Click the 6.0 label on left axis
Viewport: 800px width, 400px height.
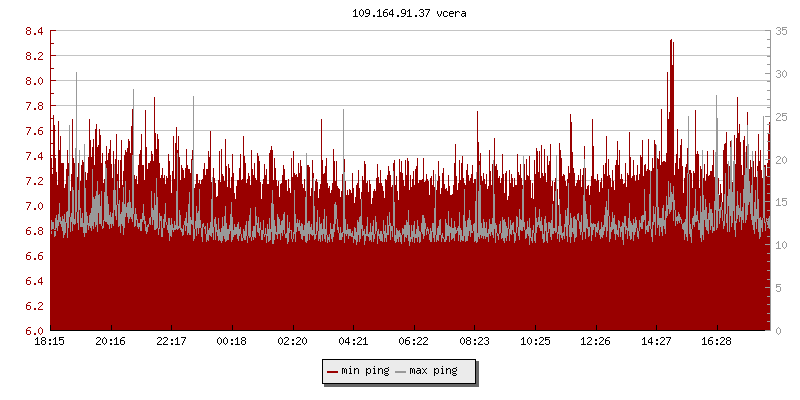(34, 331)
